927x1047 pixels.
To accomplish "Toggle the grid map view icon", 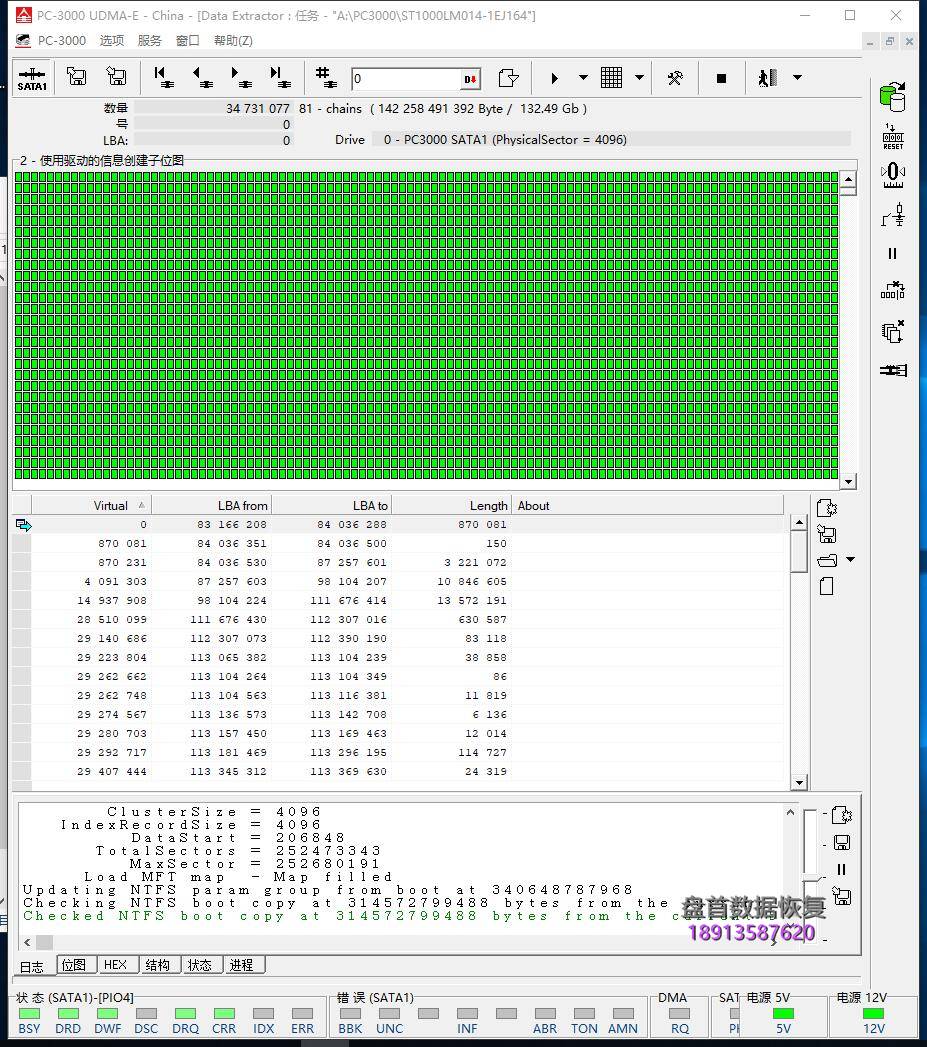I will [609, 77].
